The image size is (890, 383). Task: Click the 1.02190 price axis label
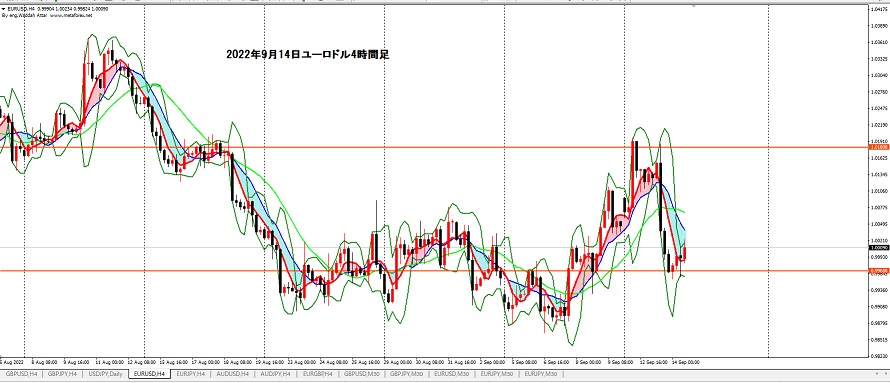pos(879,125)
